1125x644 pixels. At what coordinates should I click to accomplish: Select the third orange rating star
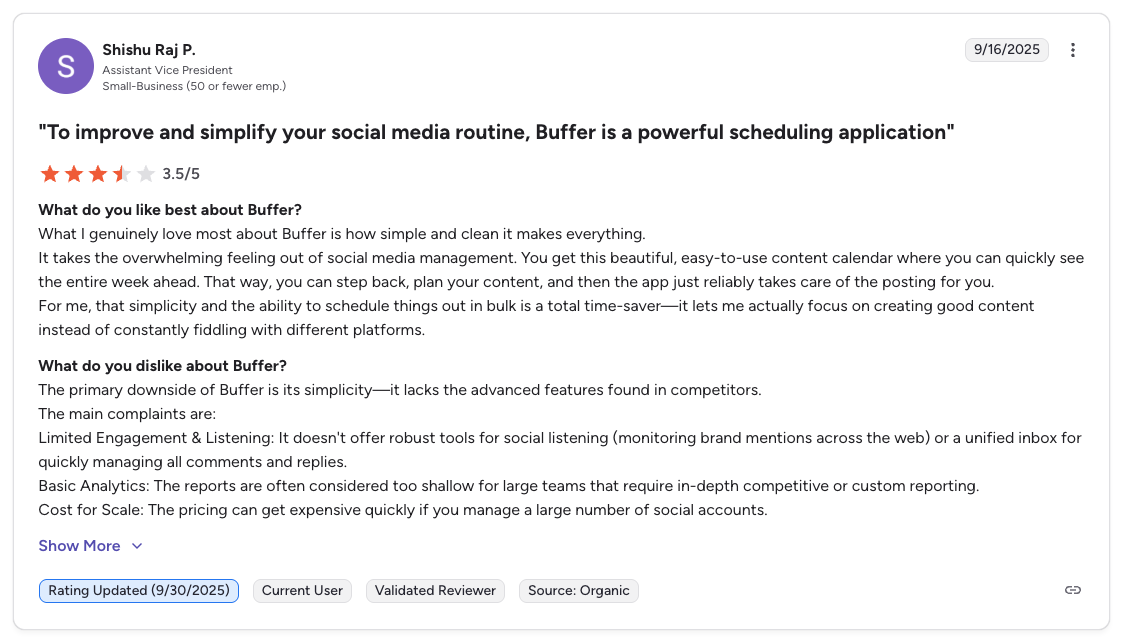point(97,173)
